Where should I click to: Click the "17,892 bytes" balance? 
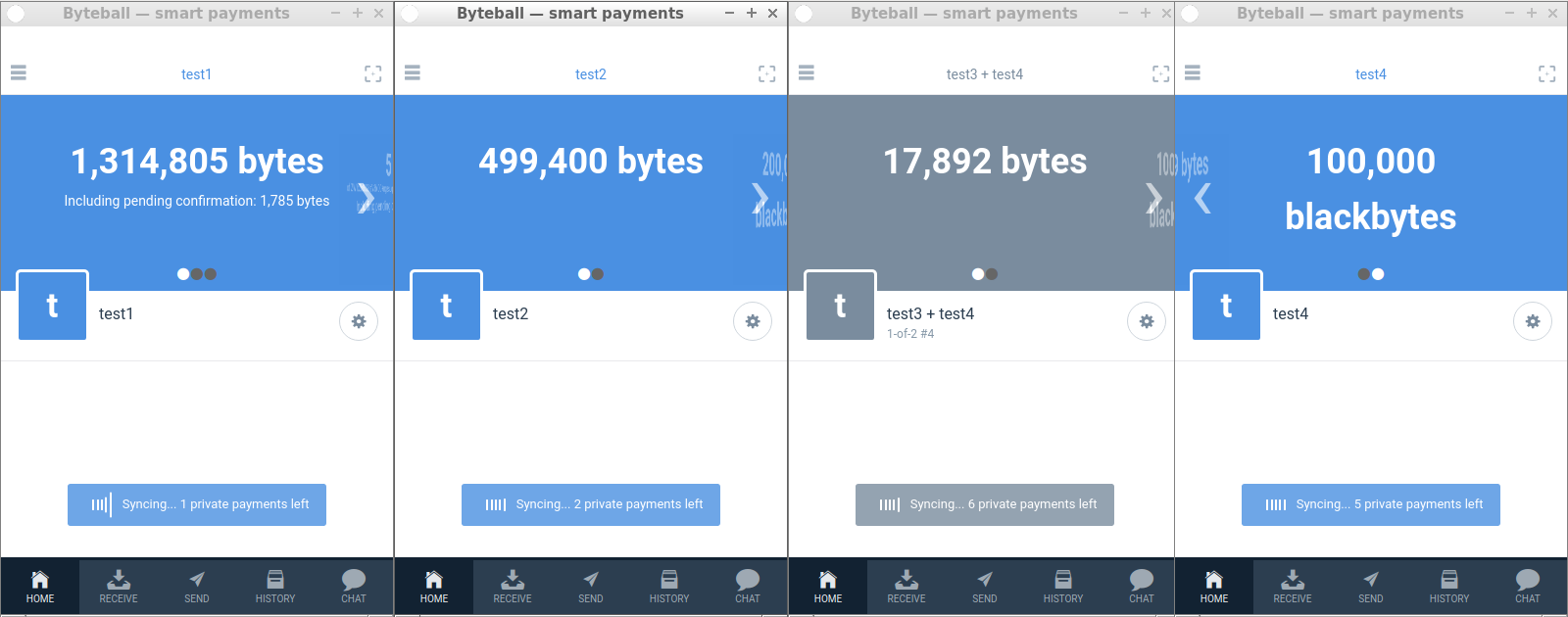(x=985, y=161)
